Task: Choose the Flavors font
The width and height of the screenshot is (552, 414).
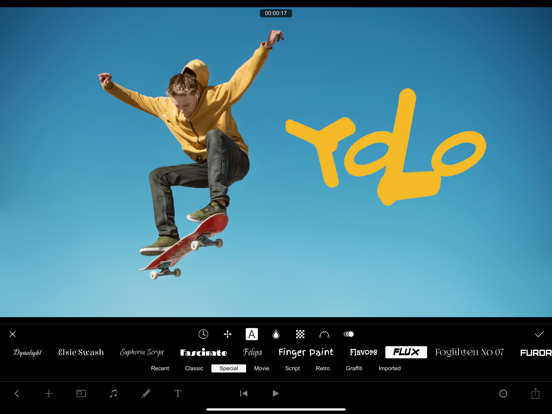Action: click(x=363, y=352)
